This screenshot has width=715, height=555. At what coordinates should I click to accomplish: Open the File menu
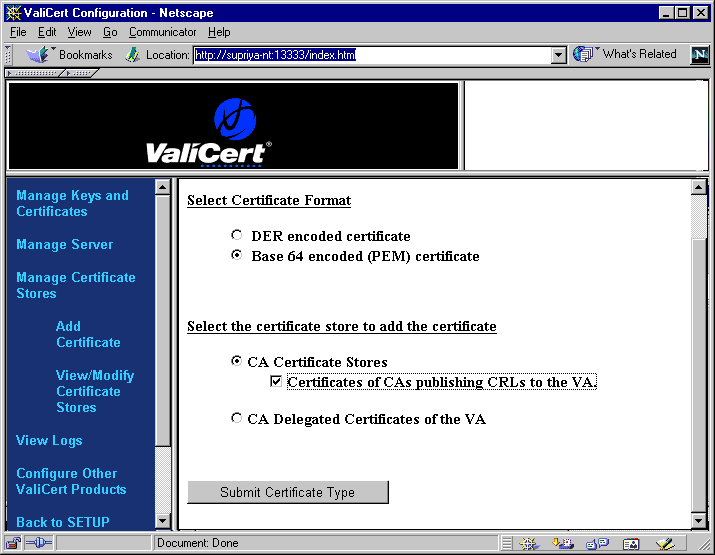18,32
